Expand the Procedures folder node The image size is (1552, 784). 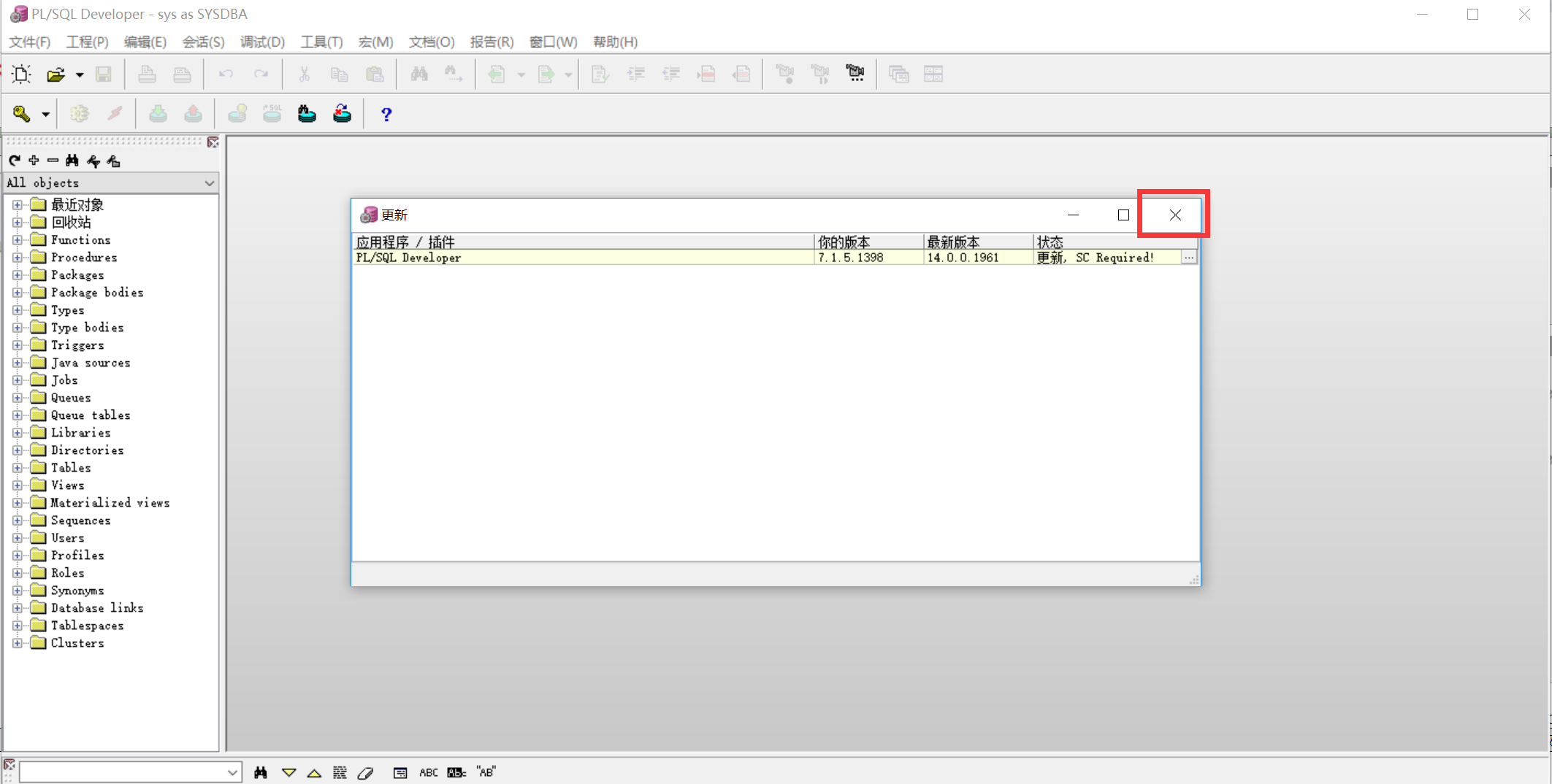pyautogui.click(x=18, y=258)
